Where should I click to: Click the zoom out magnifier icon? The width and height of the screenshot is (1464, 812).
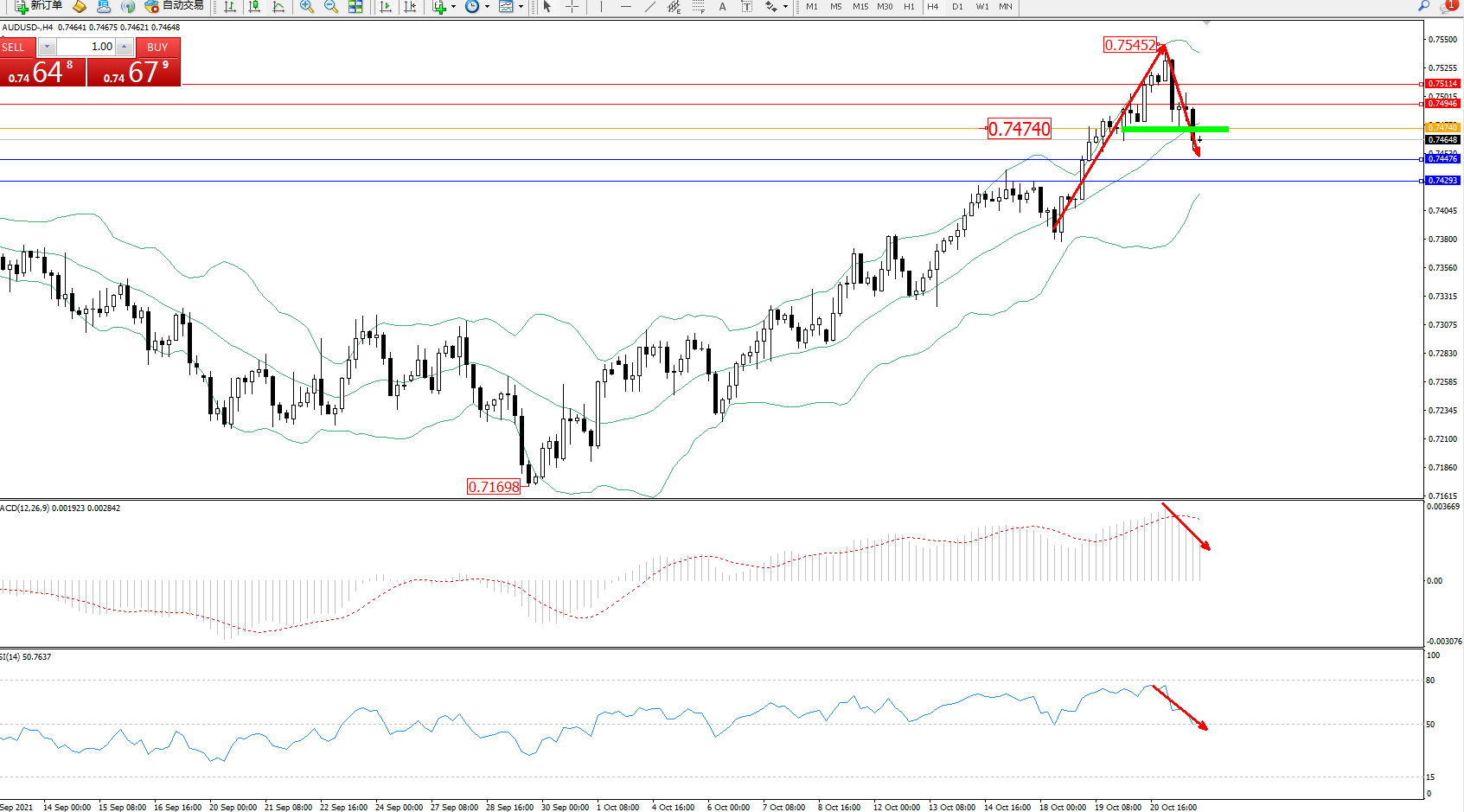tap(330, 6)
